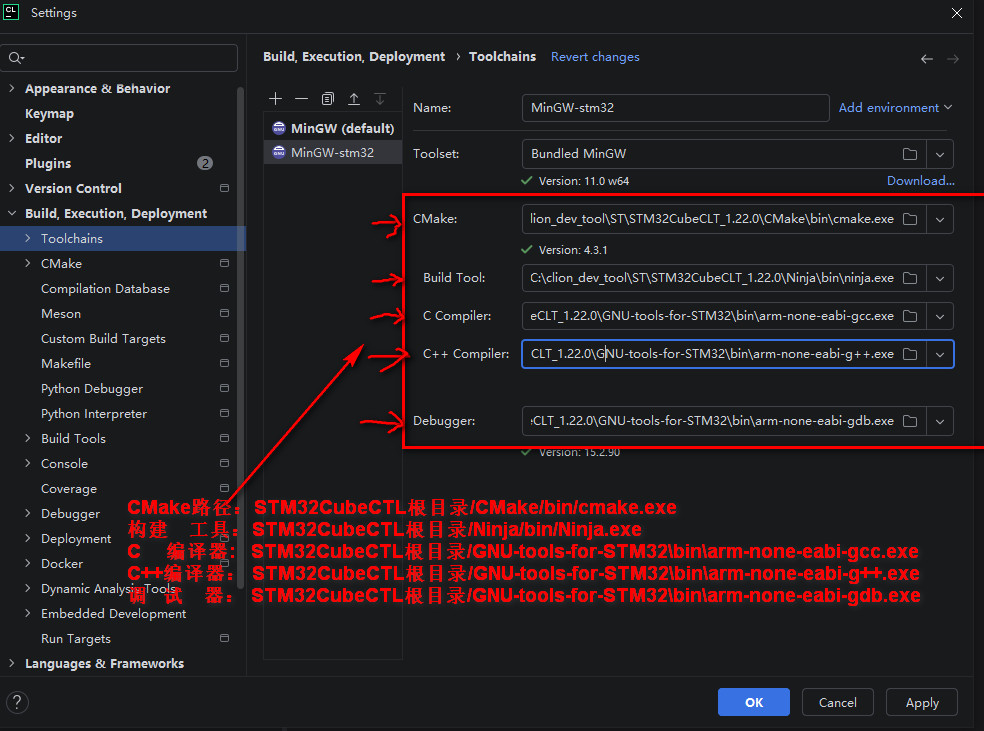Click the Name input field
The width and height of the screenshot is (984, 731).
coord(675,108)
